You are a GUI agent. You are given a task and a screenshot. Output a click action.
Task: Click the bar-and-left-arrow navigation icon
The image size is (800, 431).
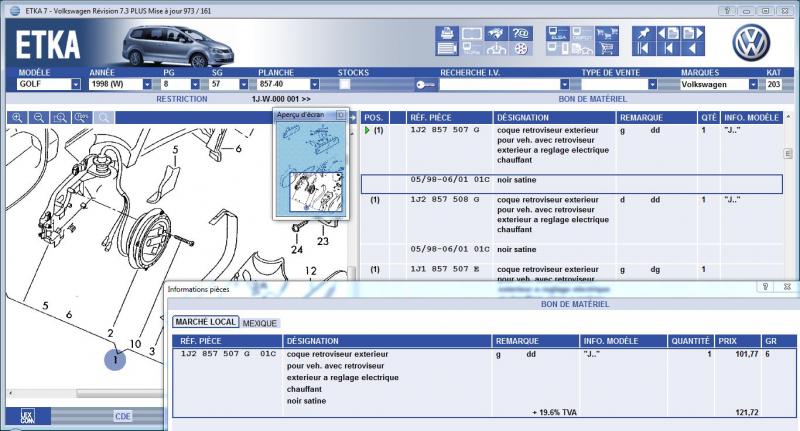668,49
